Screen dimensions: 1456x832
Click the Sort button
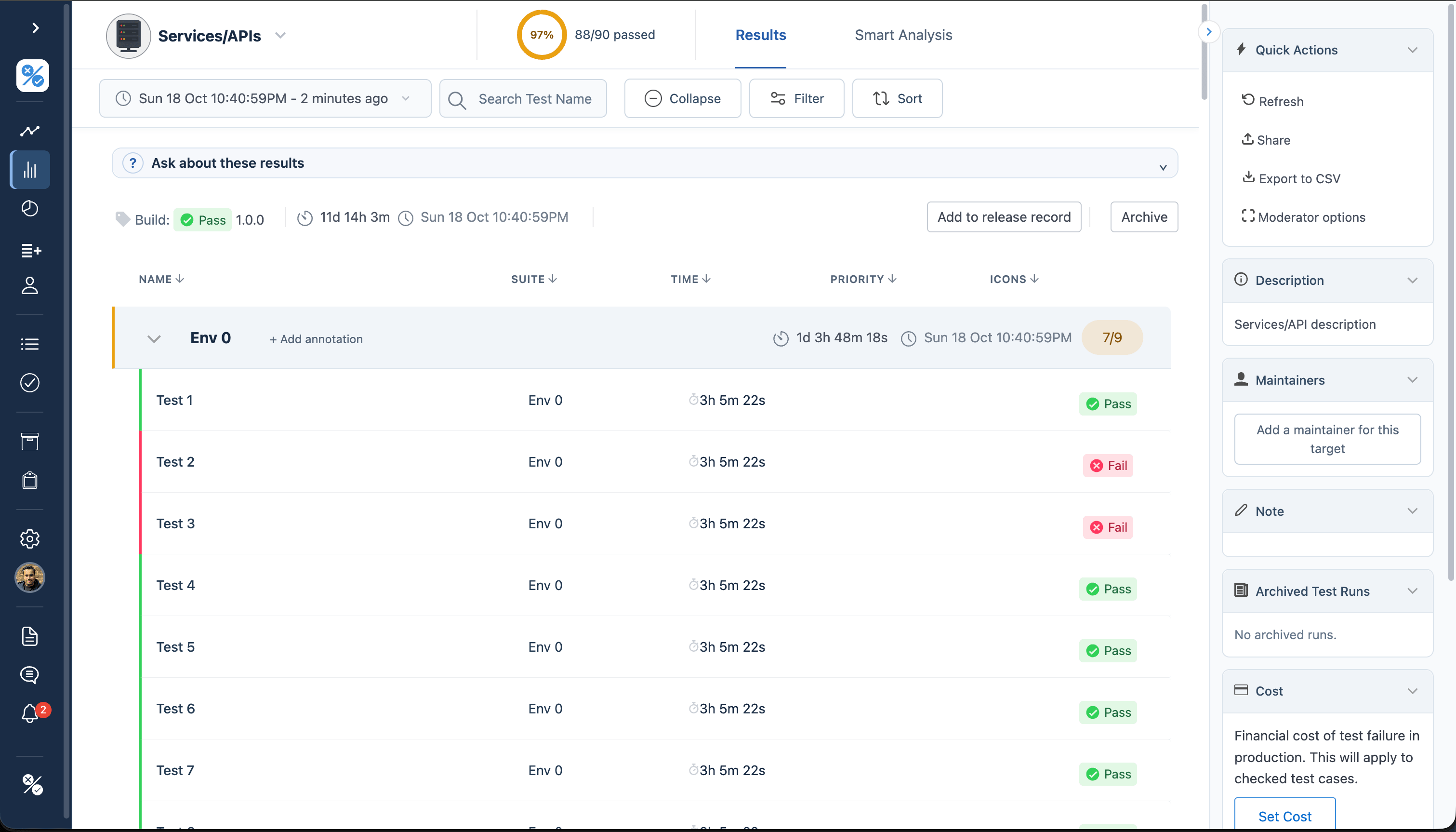click(897, 98)
